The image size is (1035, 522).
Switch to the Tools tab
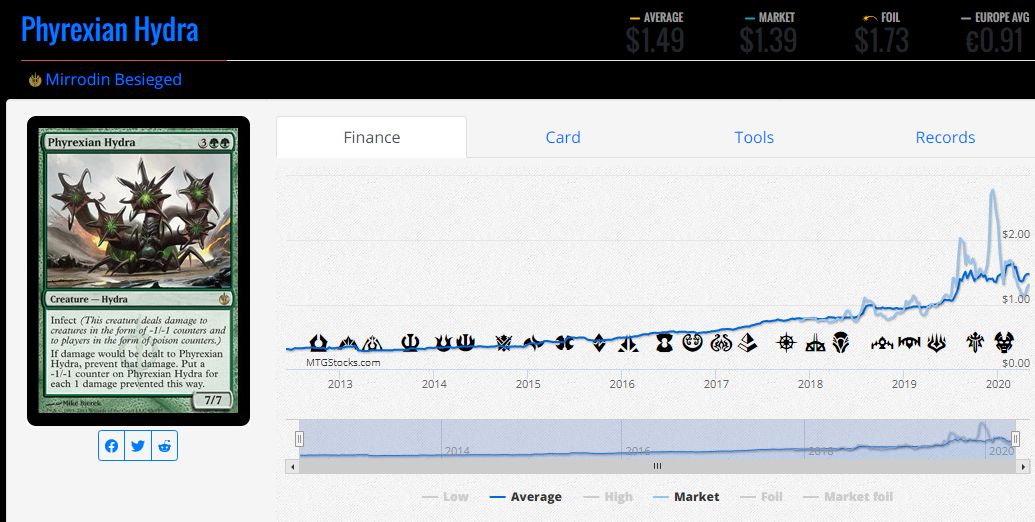point(754,137)
